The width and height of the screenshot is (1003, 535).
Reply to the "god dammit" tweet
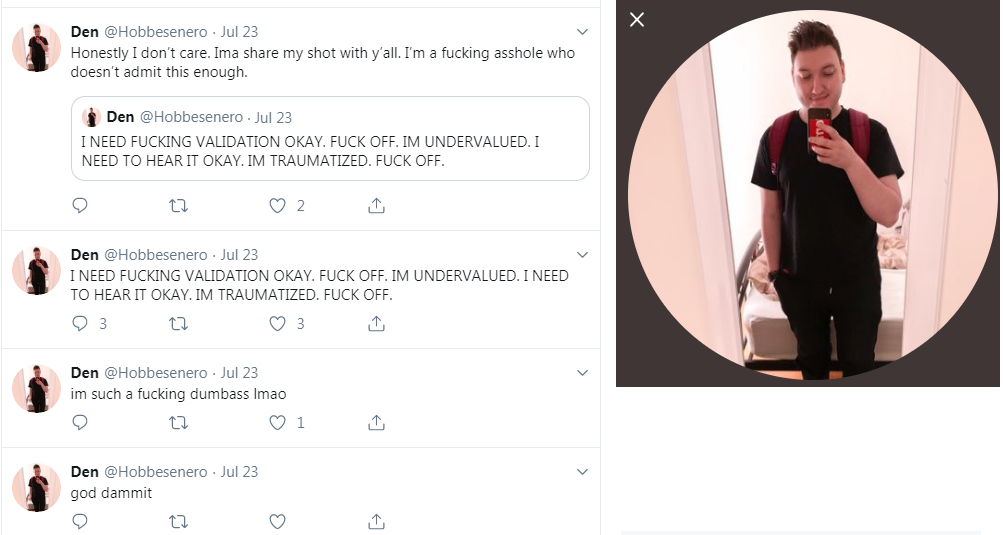point(80,522)
